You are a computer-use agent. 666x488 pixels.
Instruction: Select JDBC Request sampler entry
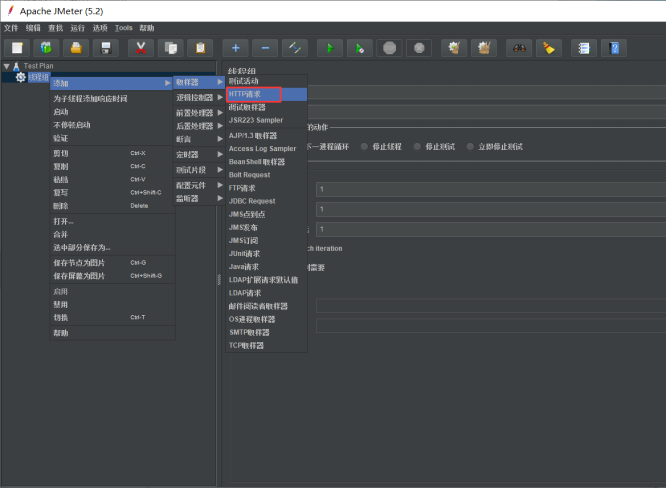[251, 201]
